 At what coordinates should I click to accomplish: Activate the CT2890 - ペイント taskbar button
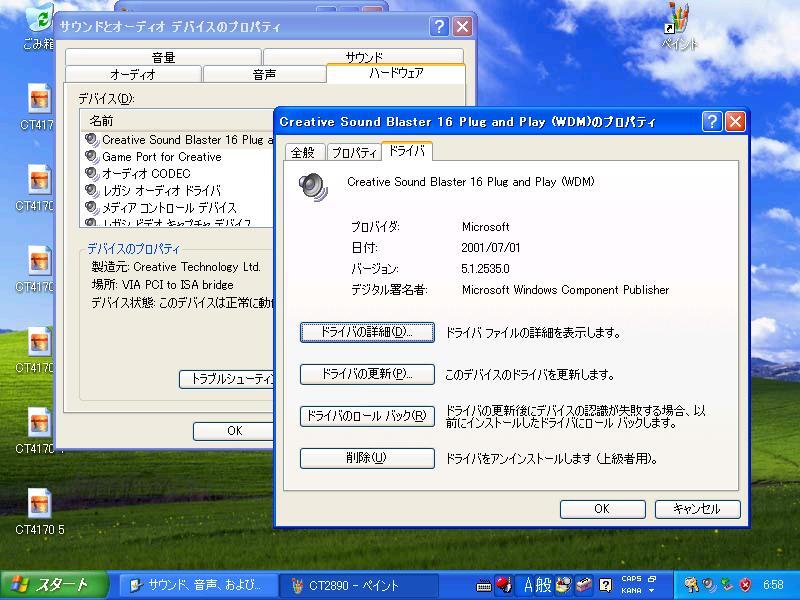tap(359, 585)
